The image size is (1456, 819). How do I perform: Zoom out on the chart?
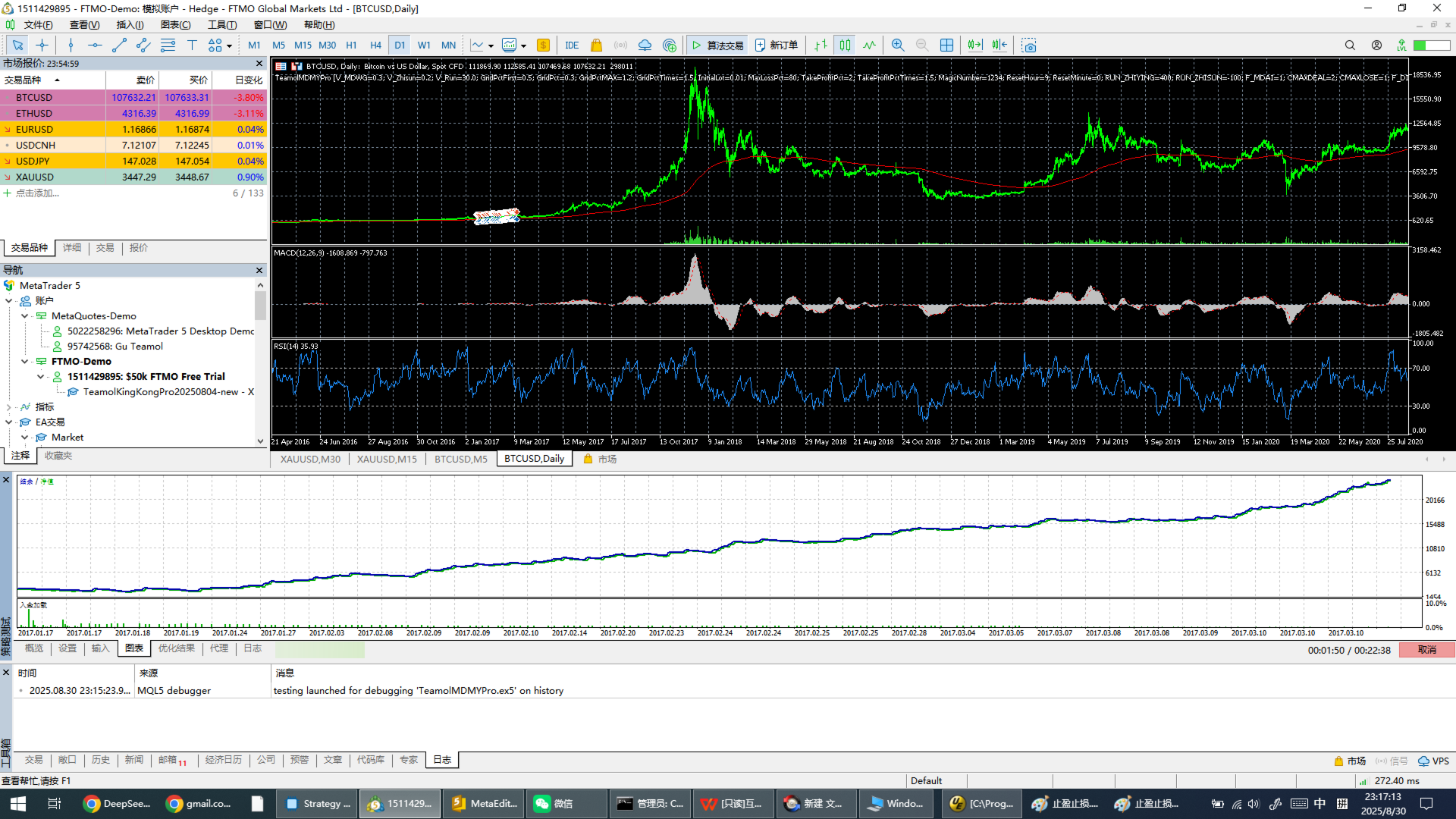922,45
